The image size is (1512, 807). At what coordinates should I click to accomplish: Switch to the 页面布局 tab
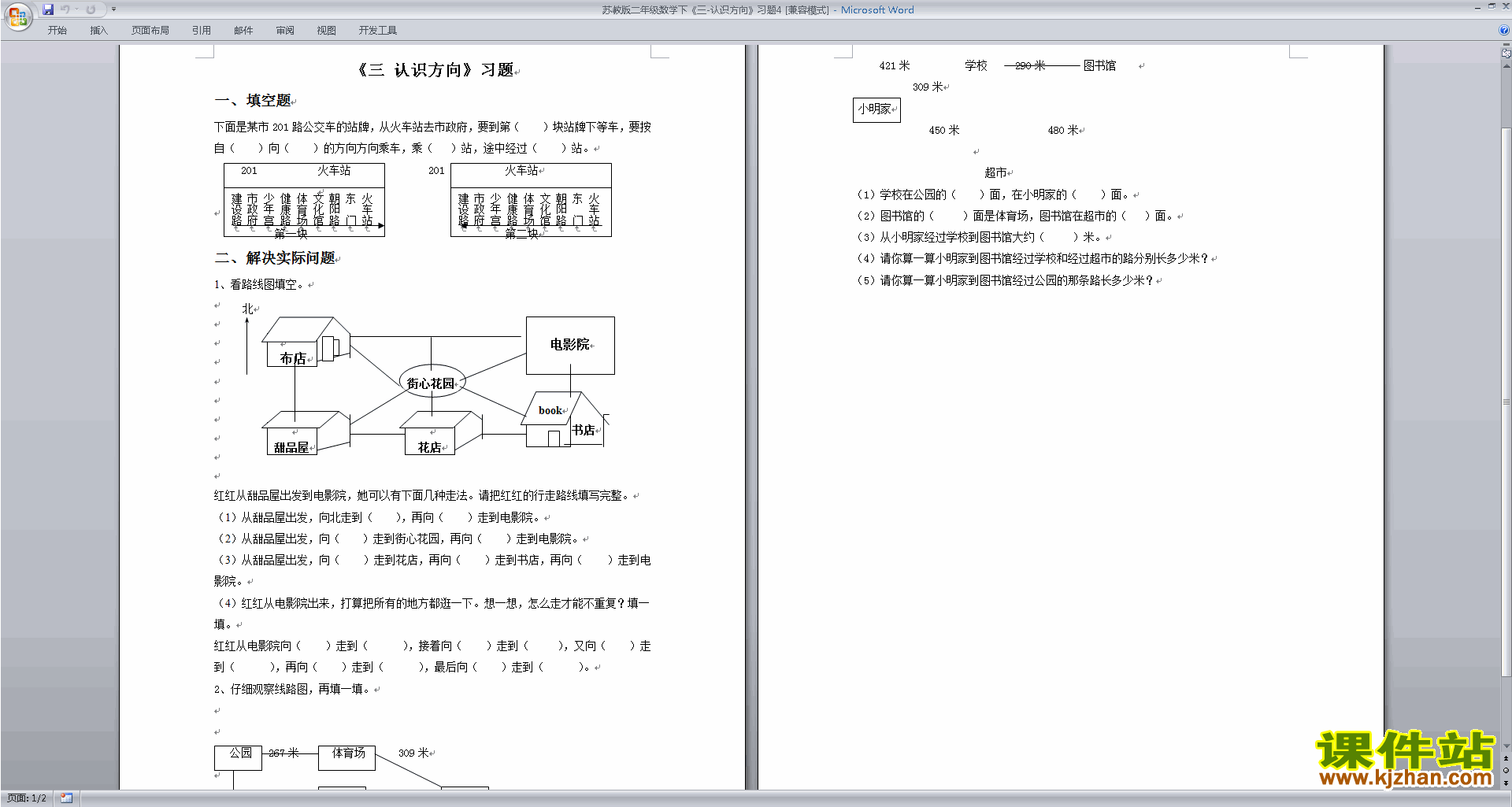pyautogui.click(x=150, y=31)
